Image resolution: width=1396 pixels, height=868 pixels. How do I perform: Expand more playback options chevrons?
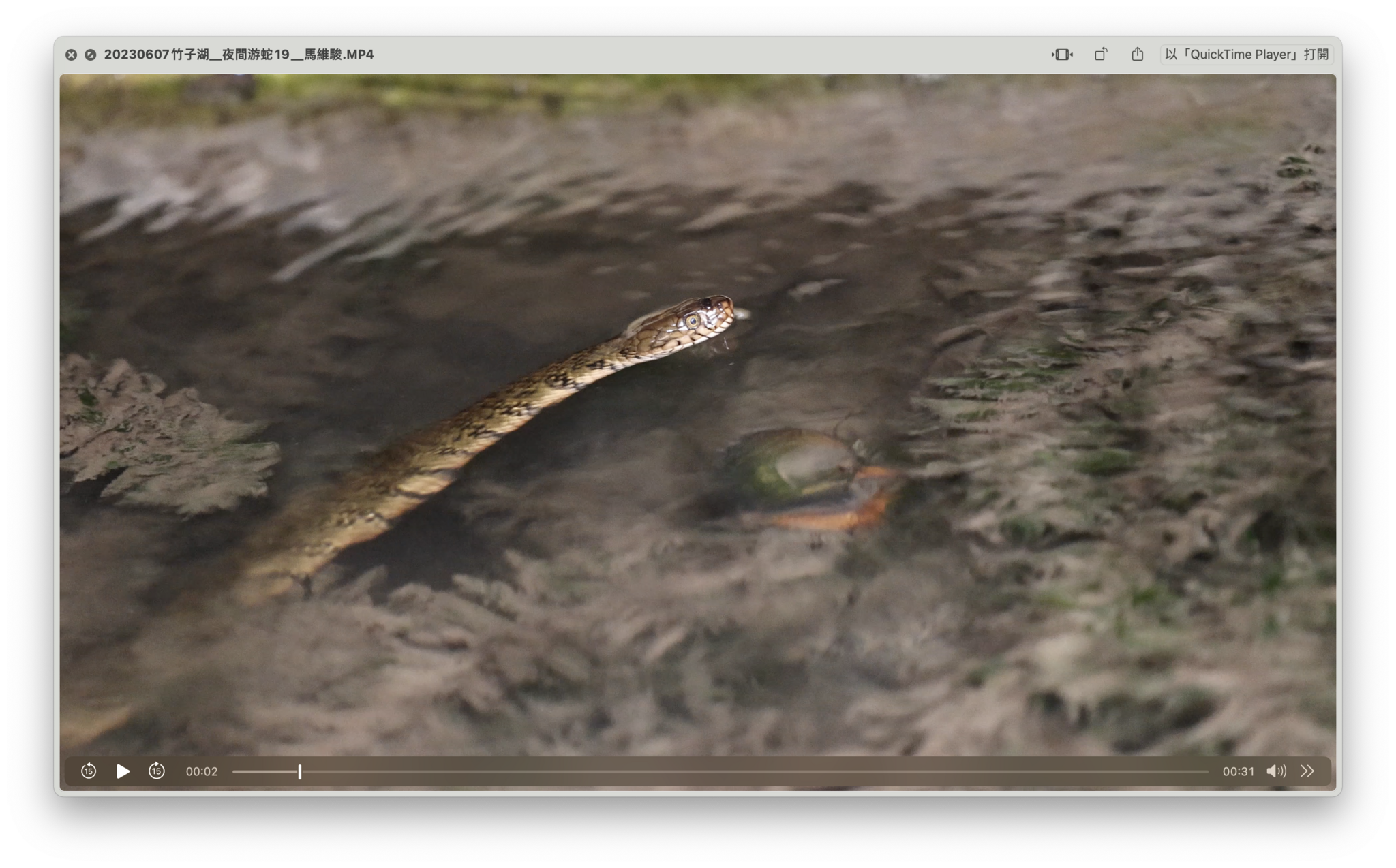click(1307, 771)
